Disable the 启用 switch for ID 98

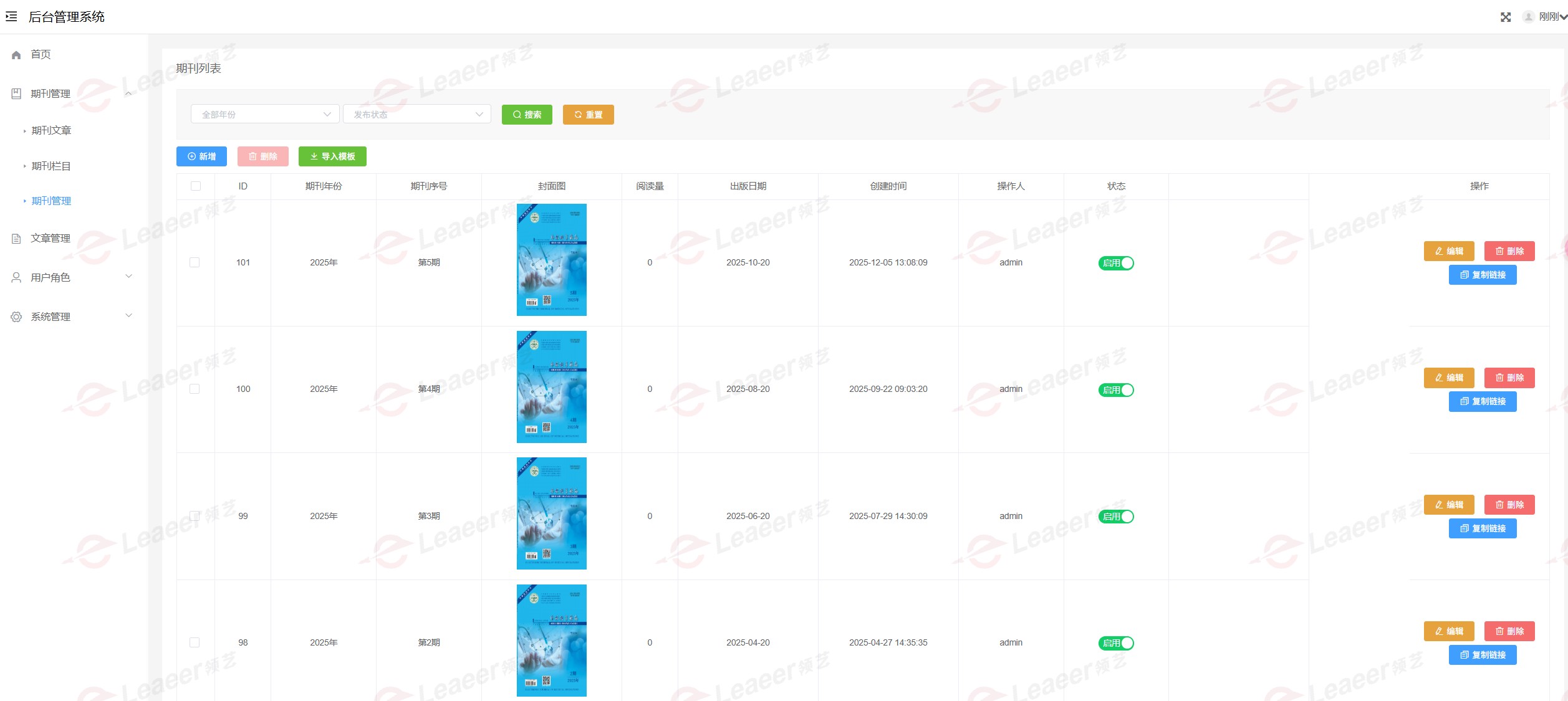pos(1115,643)
